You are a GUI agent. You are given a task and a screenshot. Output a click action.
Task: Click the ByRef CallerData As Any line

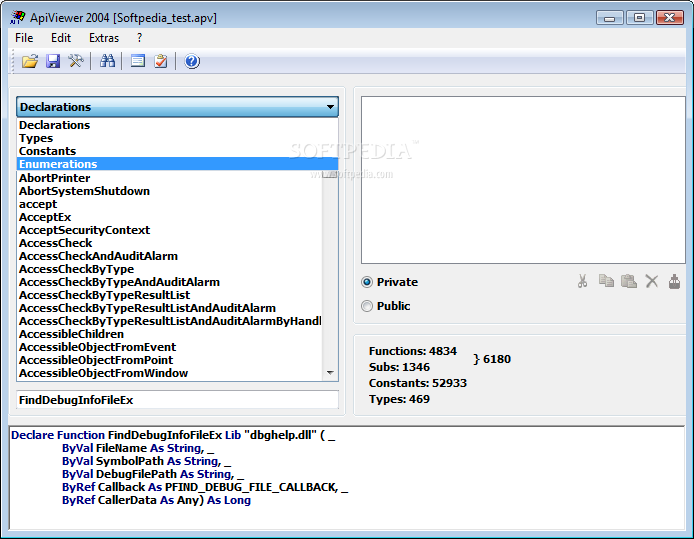[x=156, y=500]
